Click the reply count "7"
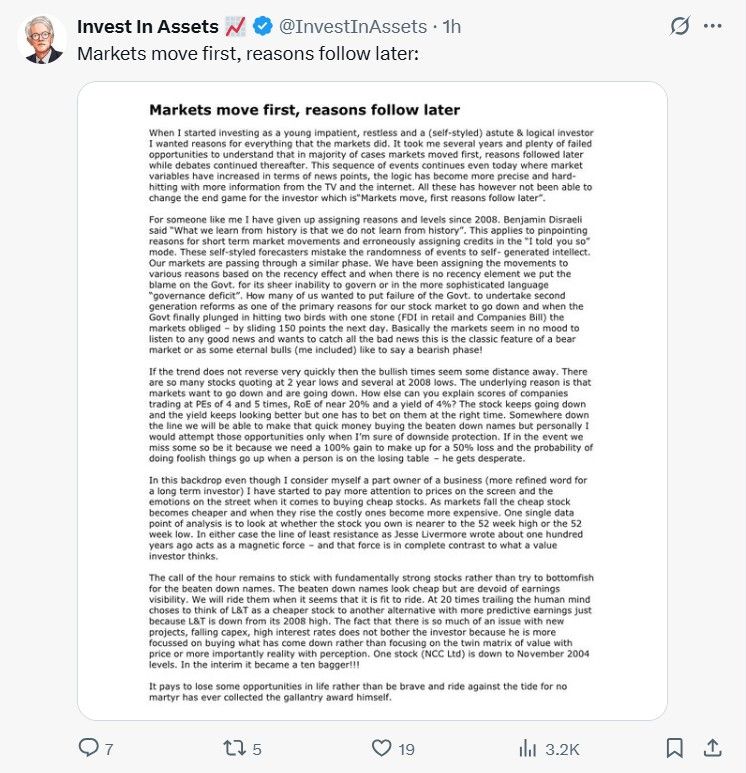746x773 pixels. (109, 750)
